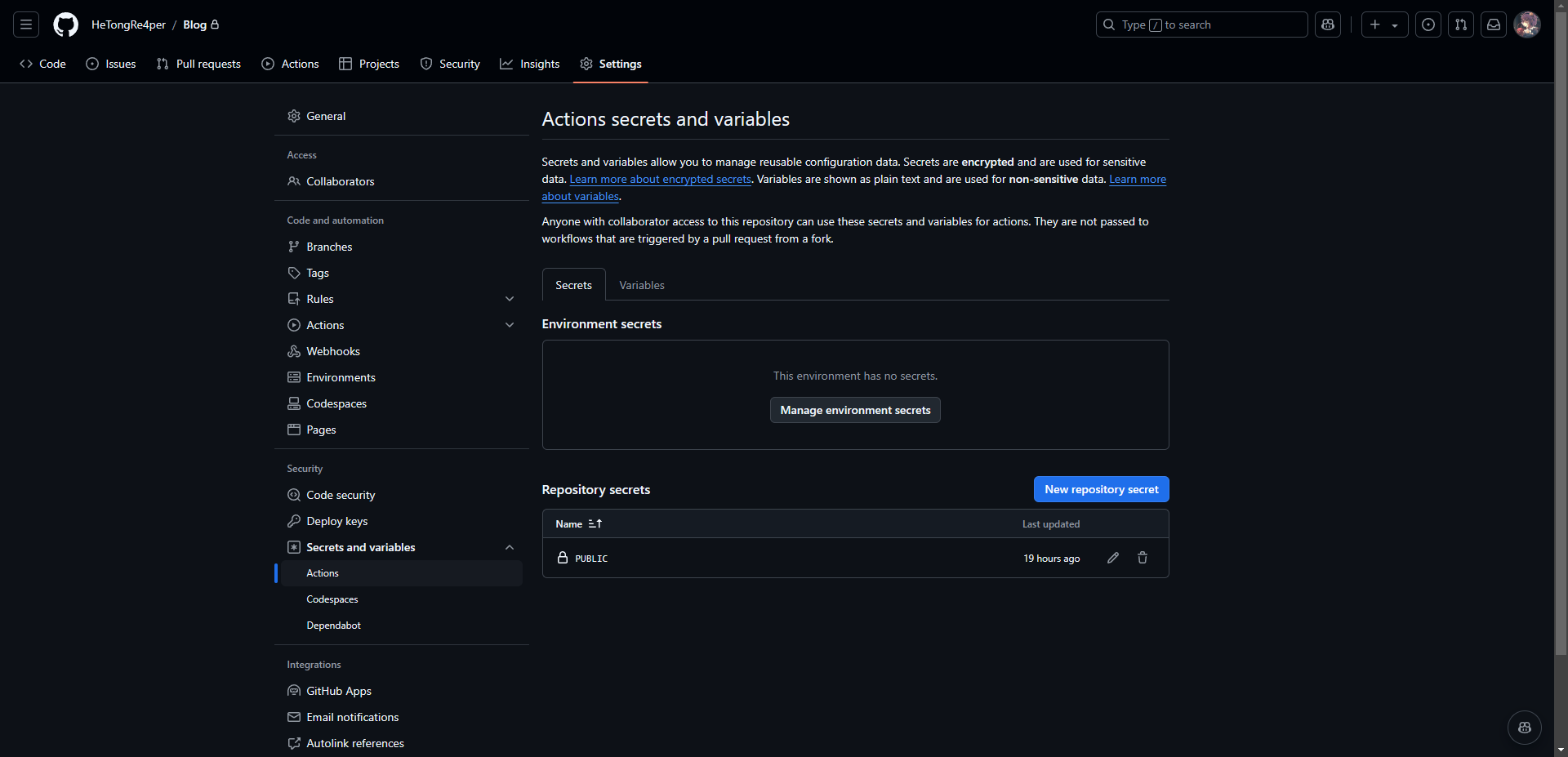Viewport: 1568px width, 757px height.
Task: Switch to the Variables tab
Action: (x=641, y=285)
